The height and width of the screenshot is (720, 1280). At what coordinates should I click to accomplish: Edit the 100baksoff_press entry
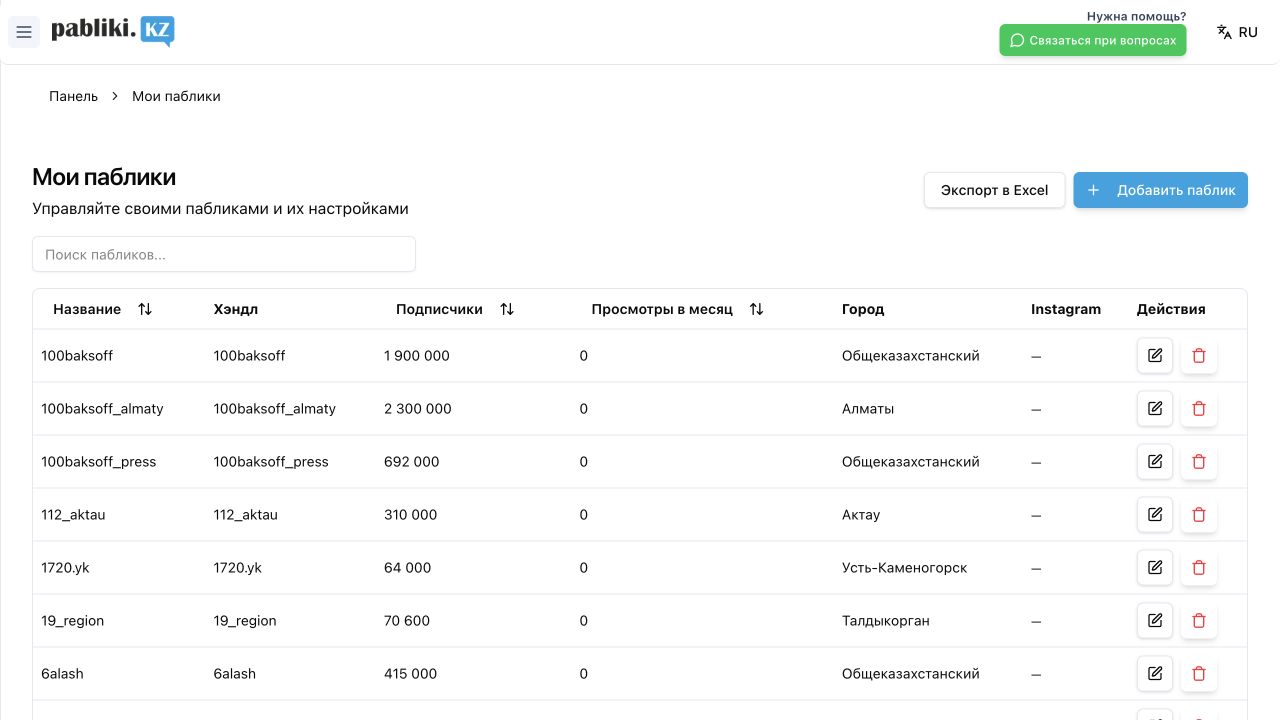point(1155,461)
